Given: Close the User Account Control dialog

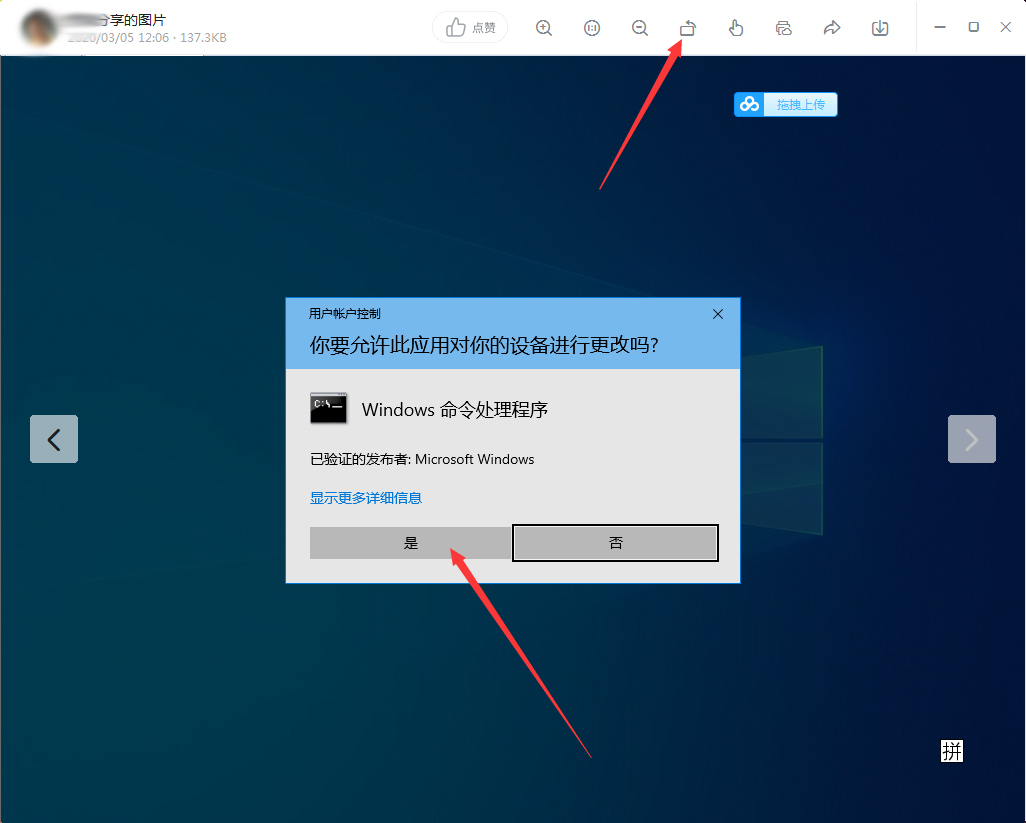Looking at the screenshot, I should point(717,313).
